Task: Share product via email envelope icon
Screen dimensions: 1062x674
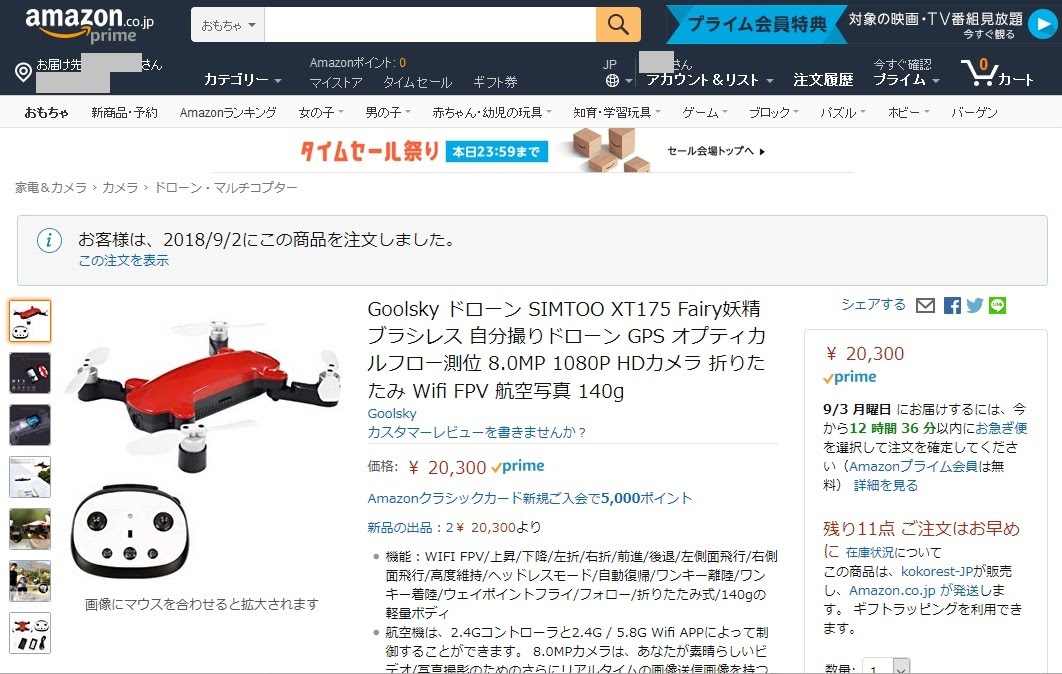Action: click(x=925, y=306)
